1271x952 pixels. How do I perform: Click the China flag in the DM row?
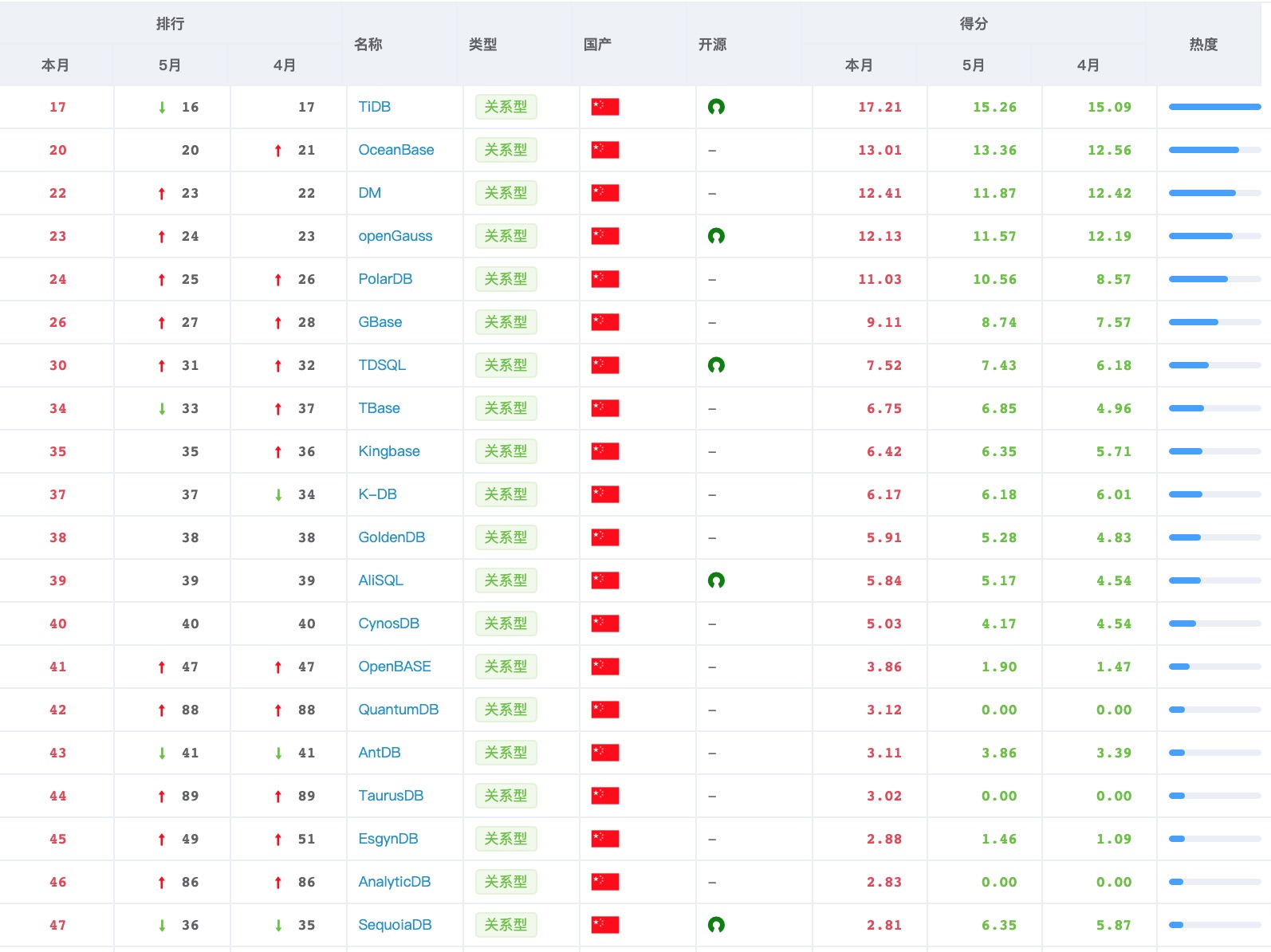click(x=605, y=193)
